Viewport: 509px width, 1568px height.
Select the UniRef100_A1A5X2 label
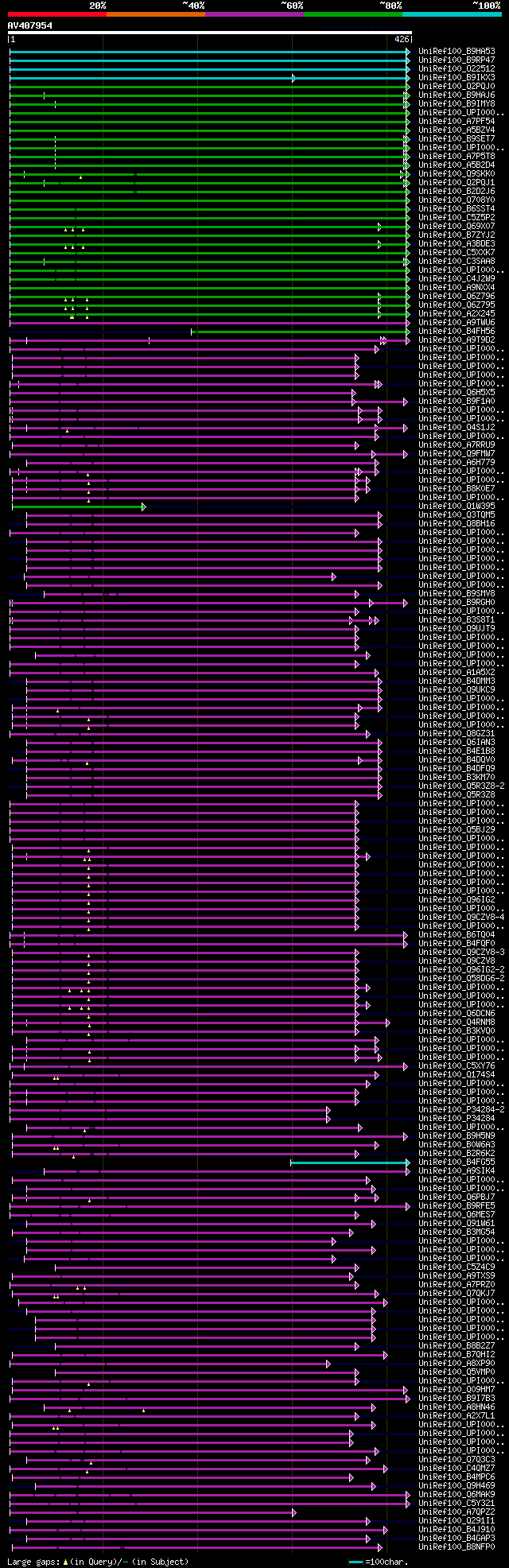(457, 673)
